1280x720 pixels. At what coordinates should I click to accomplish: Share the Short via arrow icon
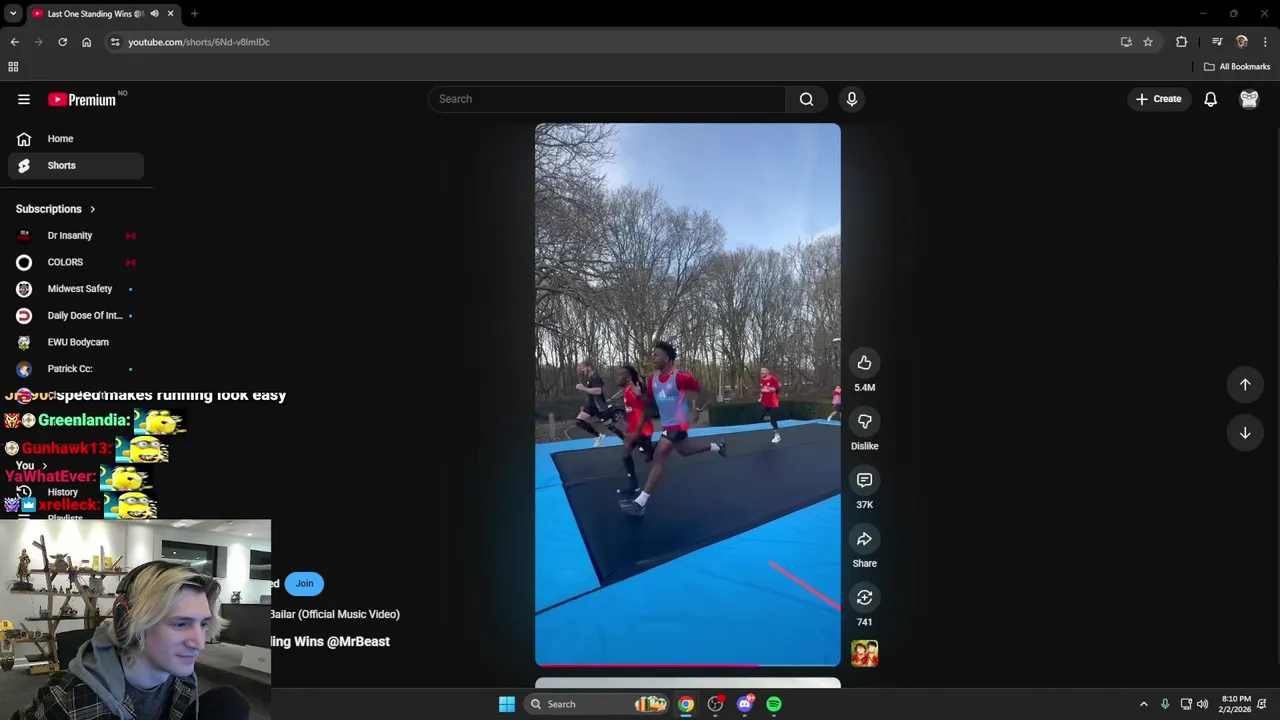(864, 539)
